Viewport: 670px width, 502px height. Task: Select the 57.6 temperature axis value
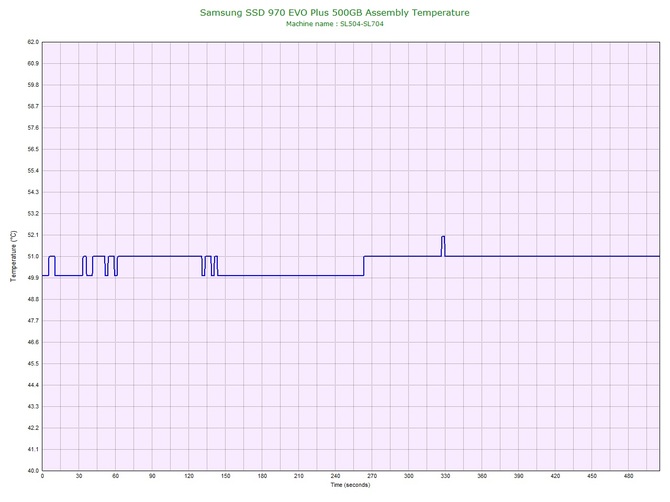point(33,128)
